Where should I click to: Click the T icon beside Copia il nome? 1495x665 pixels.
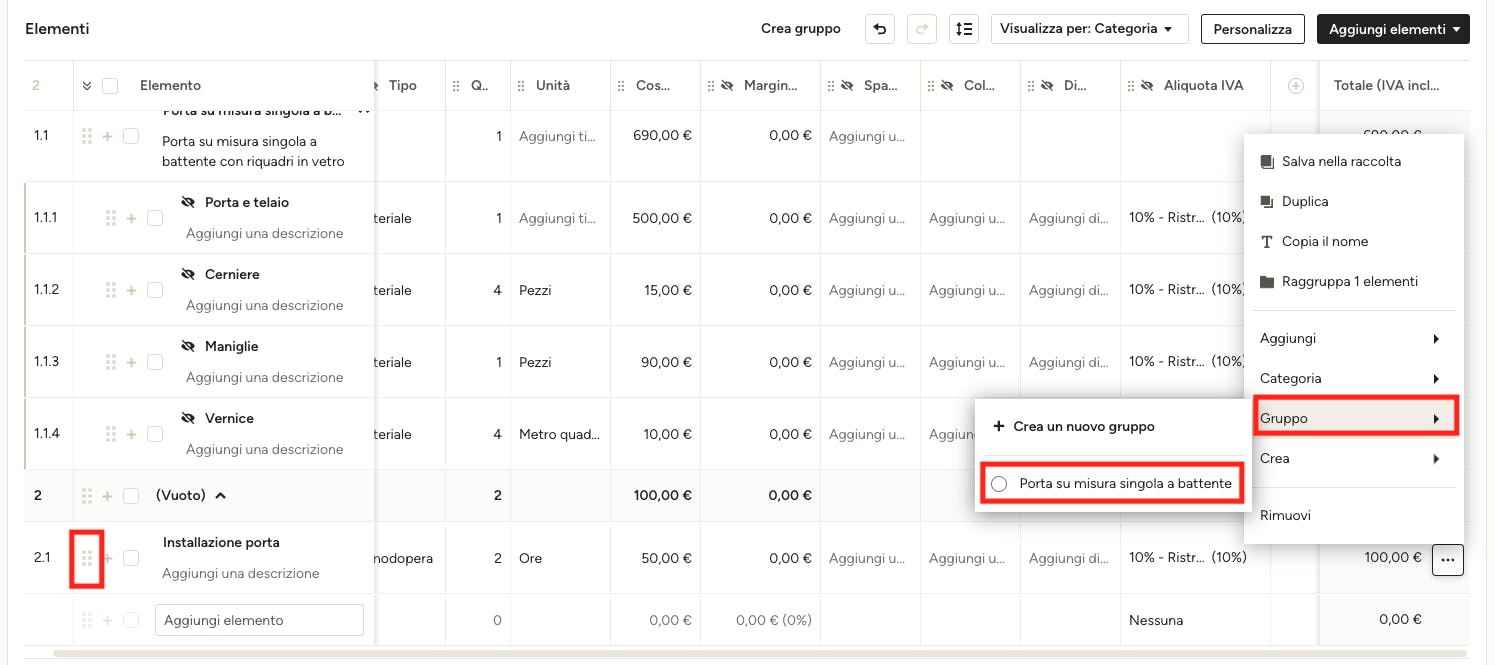tap(1267, 241)
